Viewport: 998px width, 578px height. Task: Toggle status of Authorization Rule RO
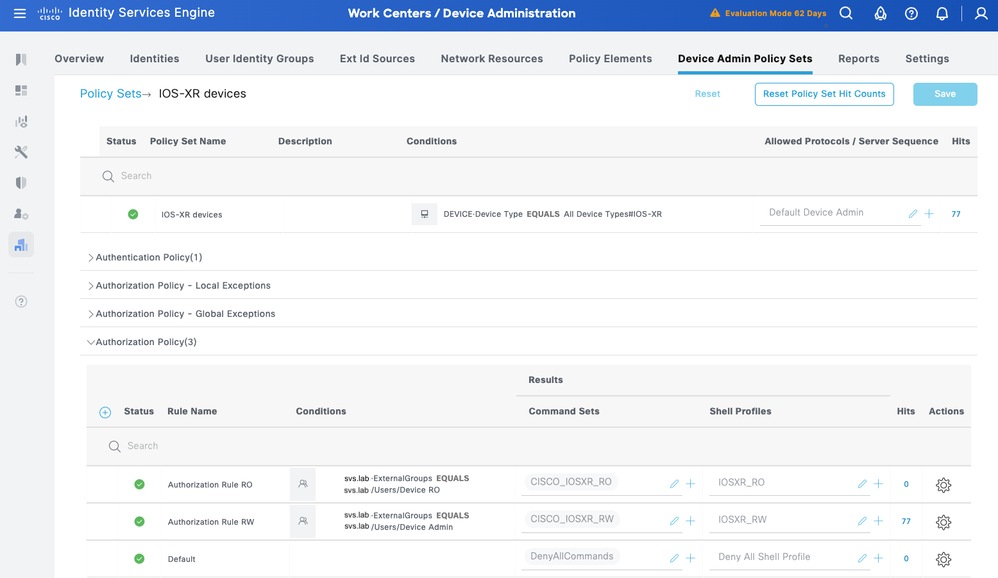pos(139,485)
